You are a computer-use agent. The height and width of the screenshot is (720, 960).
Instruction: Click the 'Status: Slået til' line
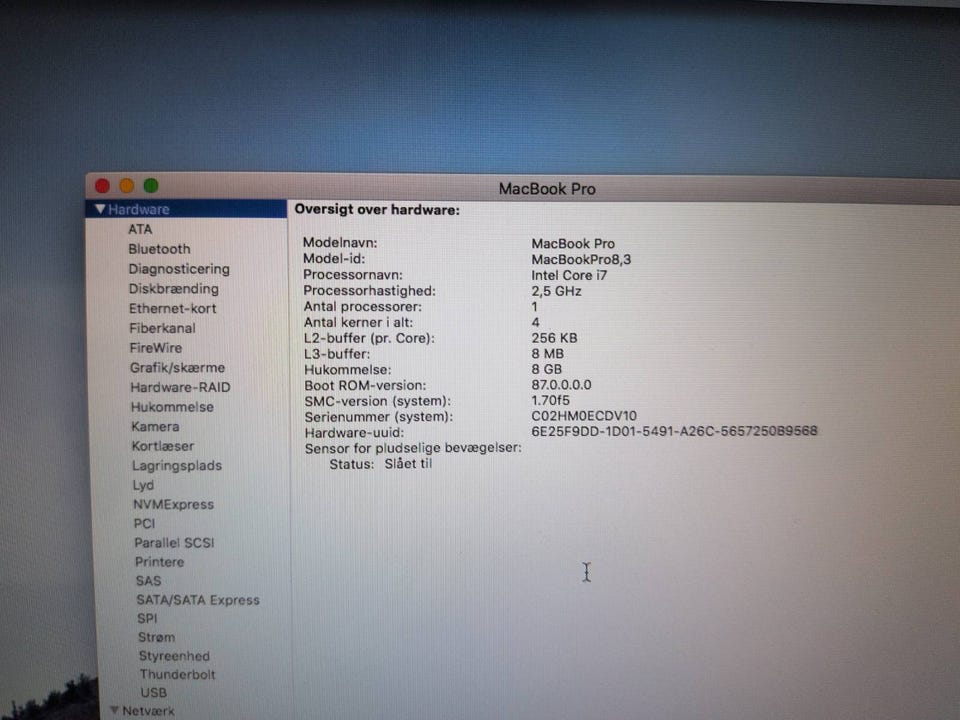381,464
